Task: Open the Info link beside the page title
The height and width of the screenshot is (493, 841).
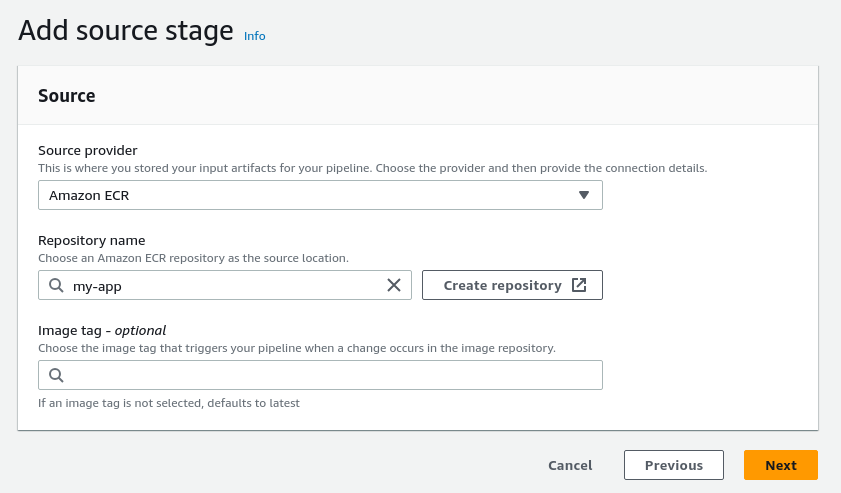Action: tap(255, 36)
